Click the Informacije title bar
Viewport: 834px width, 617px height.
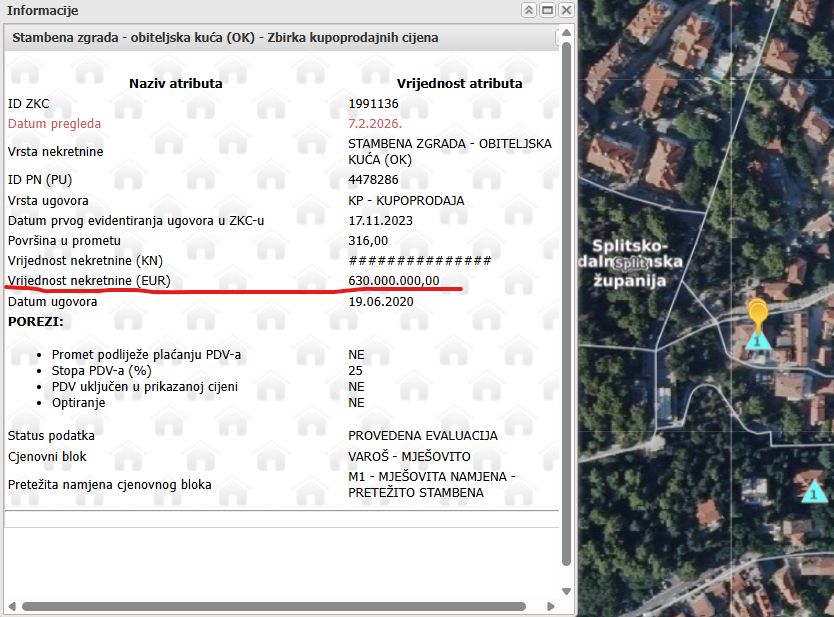click(x=250, y=10)
